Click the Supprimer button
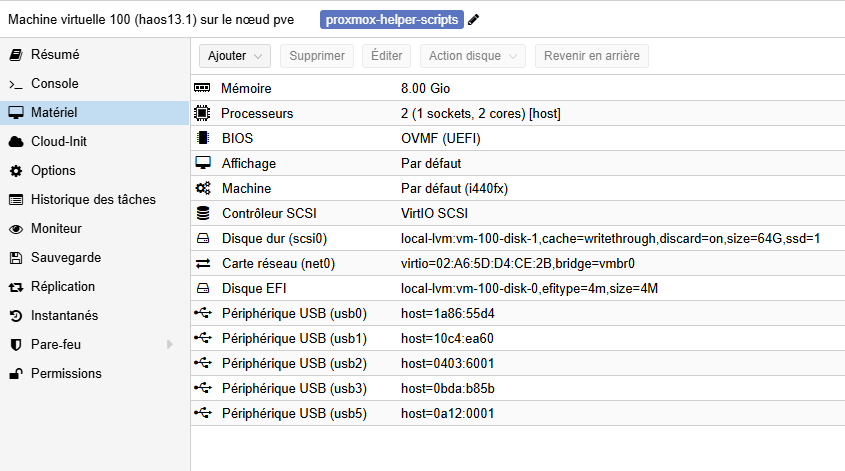Viewport: 845px width, 471px height. pyautogui.click(x=317, y=56)
